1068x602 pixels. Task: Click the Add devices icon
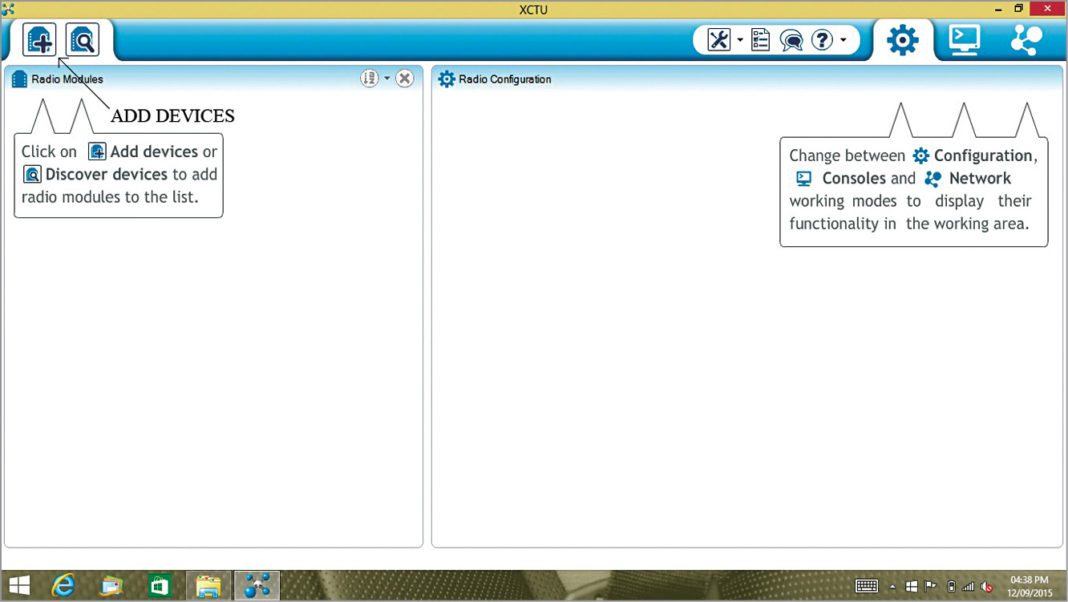click(x=39, y=39)
